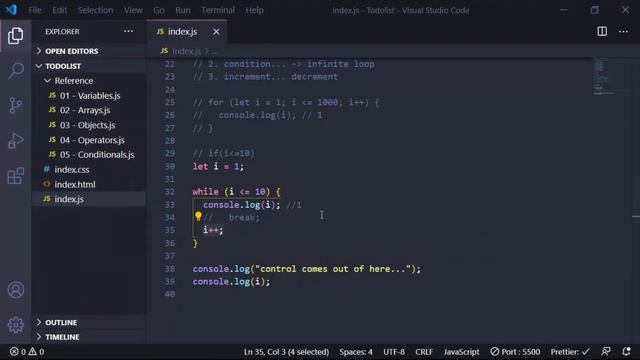Viewport: 640px width, 360px height.
Task: Click line number 32 in gutter
Action: [170, 192]
